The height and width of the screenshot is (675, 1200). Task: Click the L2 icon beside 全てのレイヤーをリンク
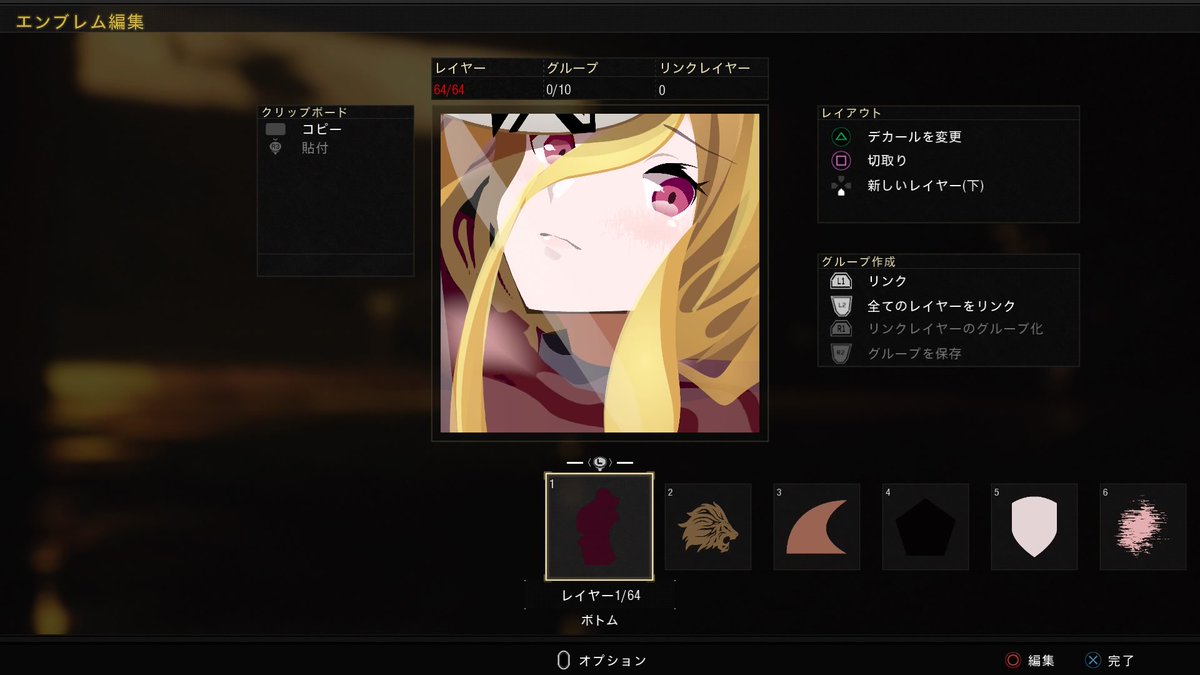[x=841, y=305]
